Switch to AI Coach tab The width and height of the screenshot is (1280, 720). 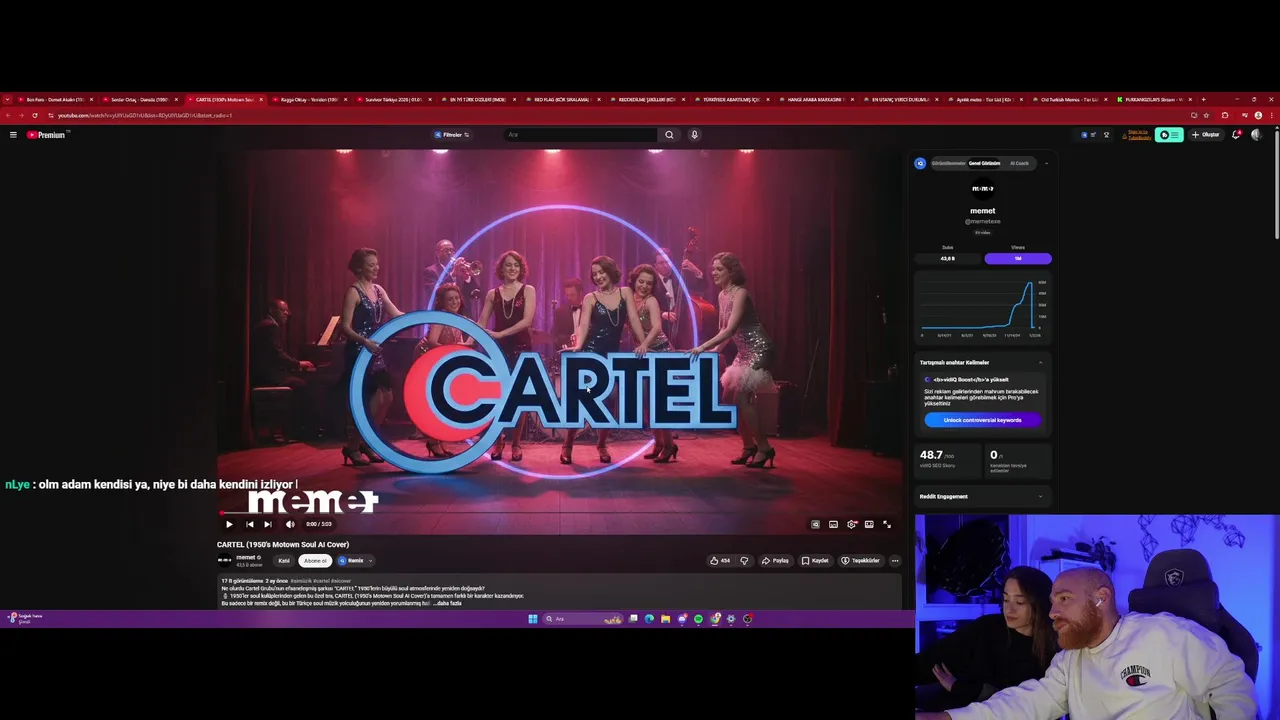coord(1019,163)
